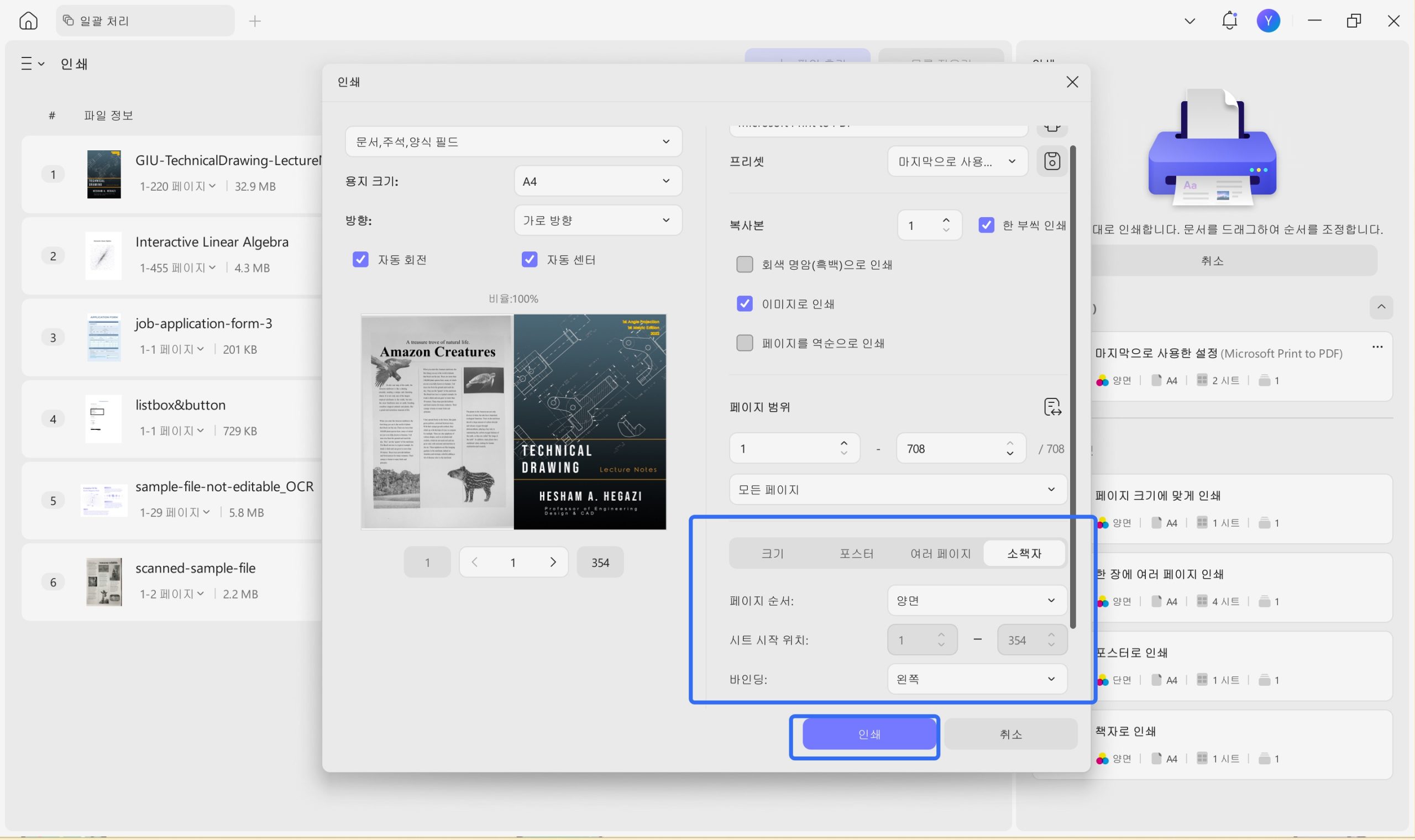Click the printer illustration
This screenshot has height=840, width=1415.
[x=1212, y=147]
